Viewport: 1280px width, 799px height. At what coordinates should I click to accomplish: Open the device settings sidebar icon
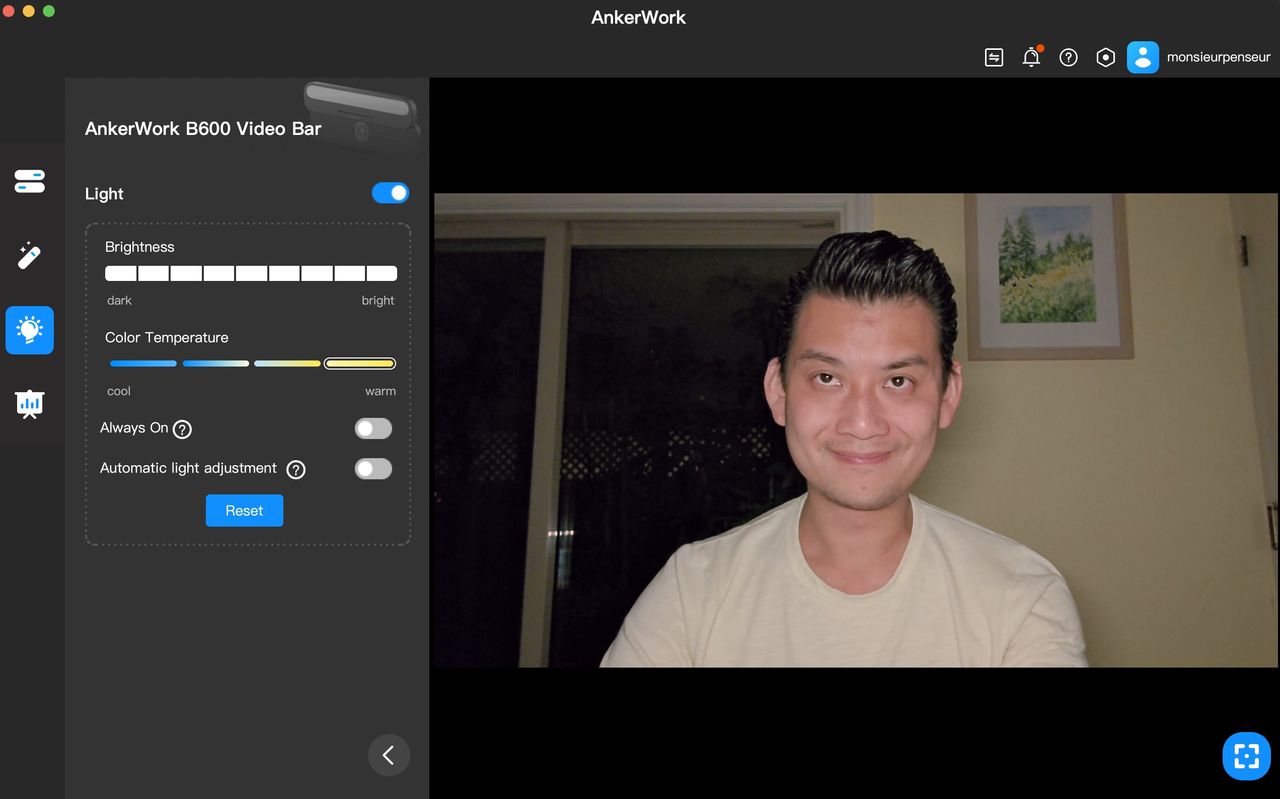tap(30, 181)
